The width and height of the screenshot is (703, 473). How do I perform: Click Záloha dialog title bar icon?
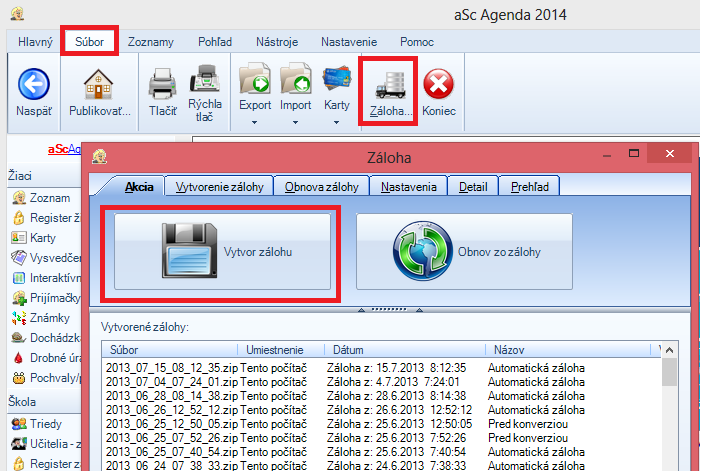(x=99, y=156)
